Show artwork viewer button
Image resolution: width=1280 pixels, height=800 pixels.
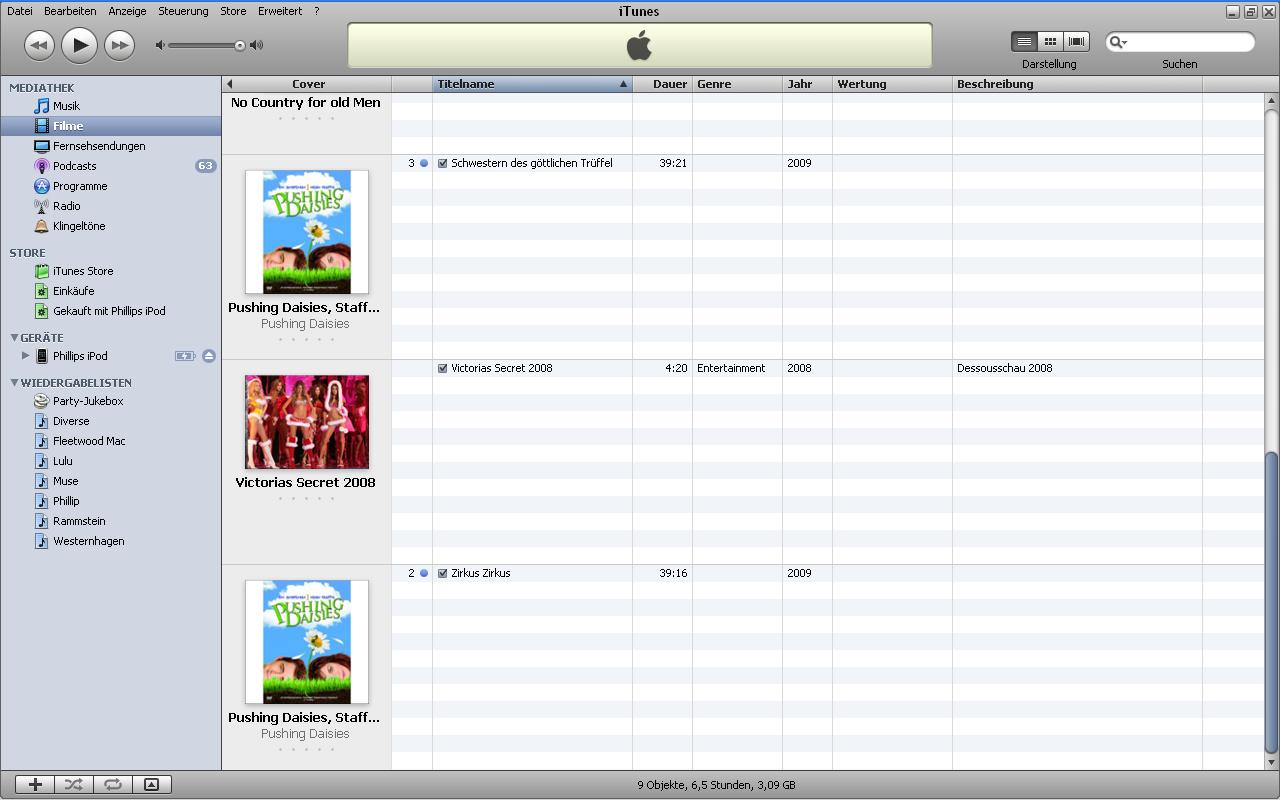151,785
